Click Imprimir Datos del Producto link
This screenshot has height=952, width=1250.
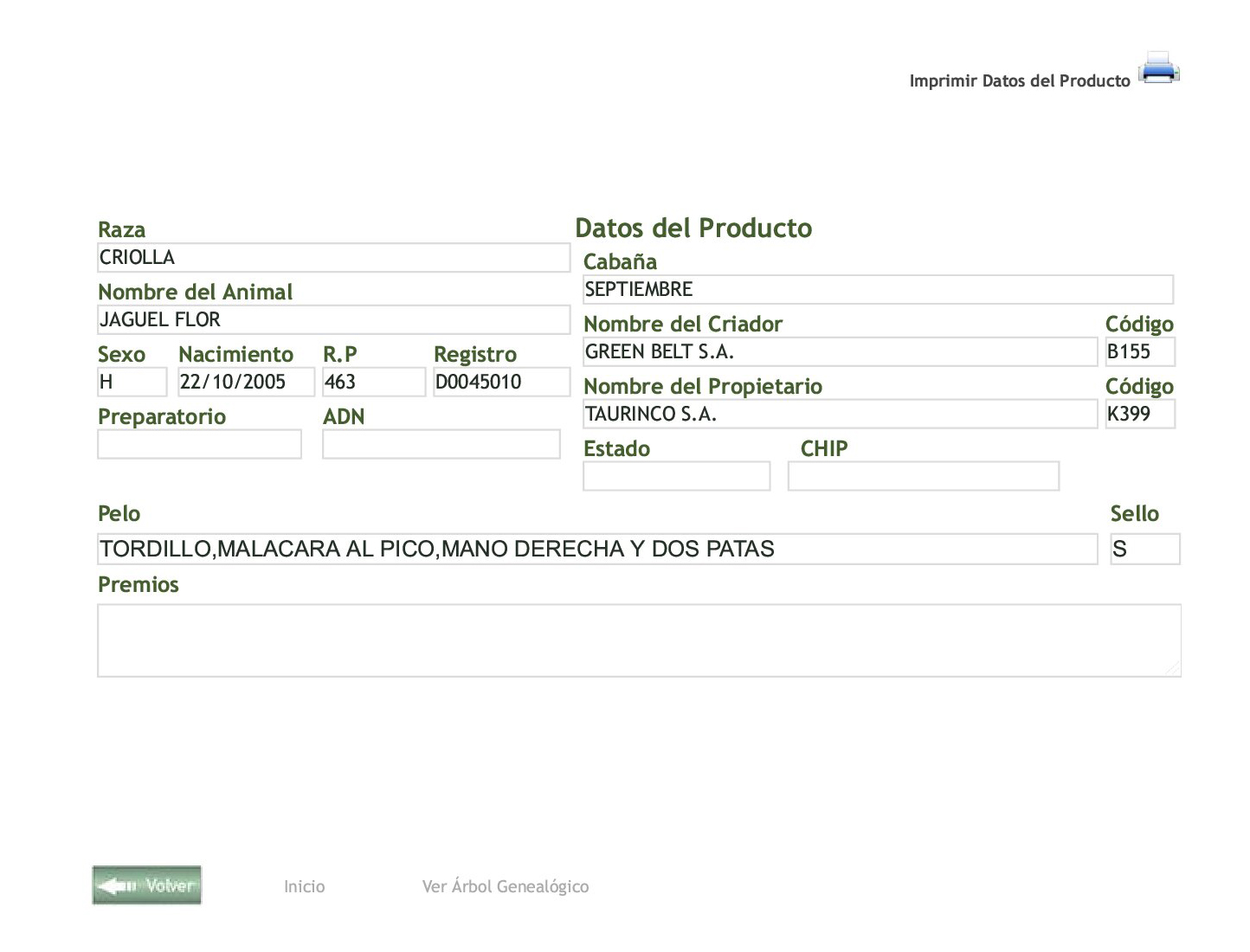point(1019,80)
